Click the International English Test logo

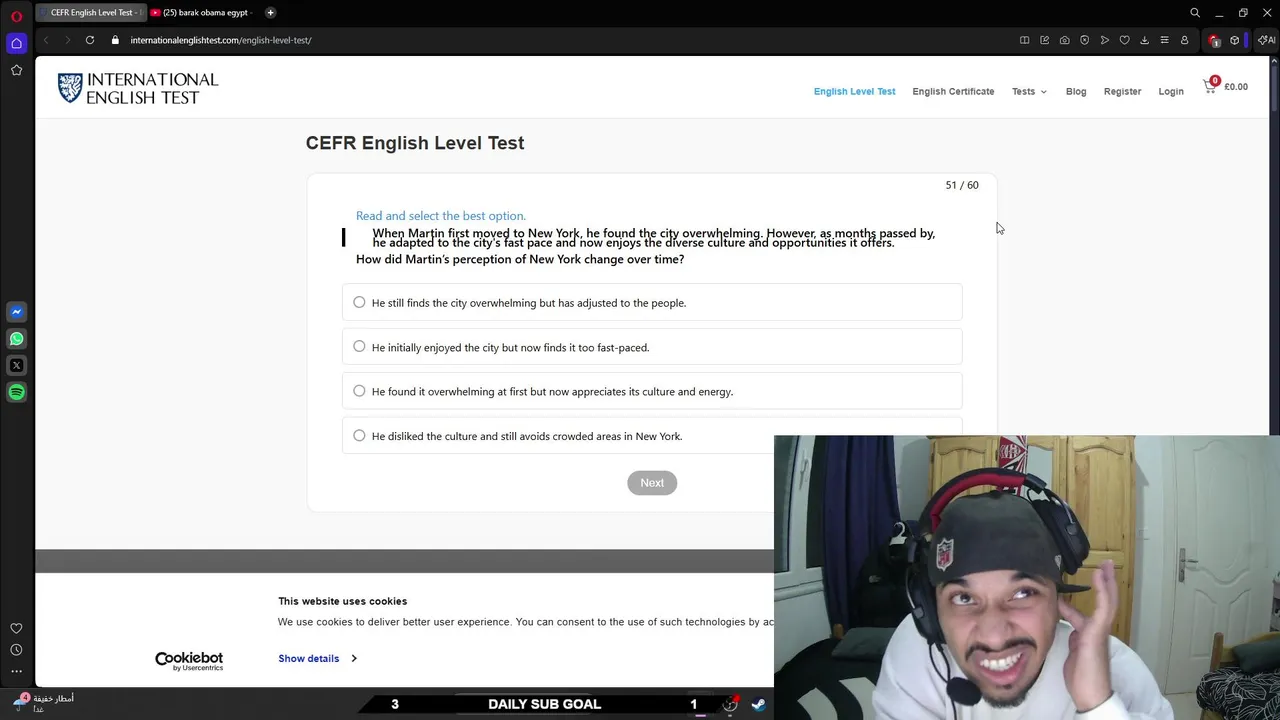coord(138,88)
